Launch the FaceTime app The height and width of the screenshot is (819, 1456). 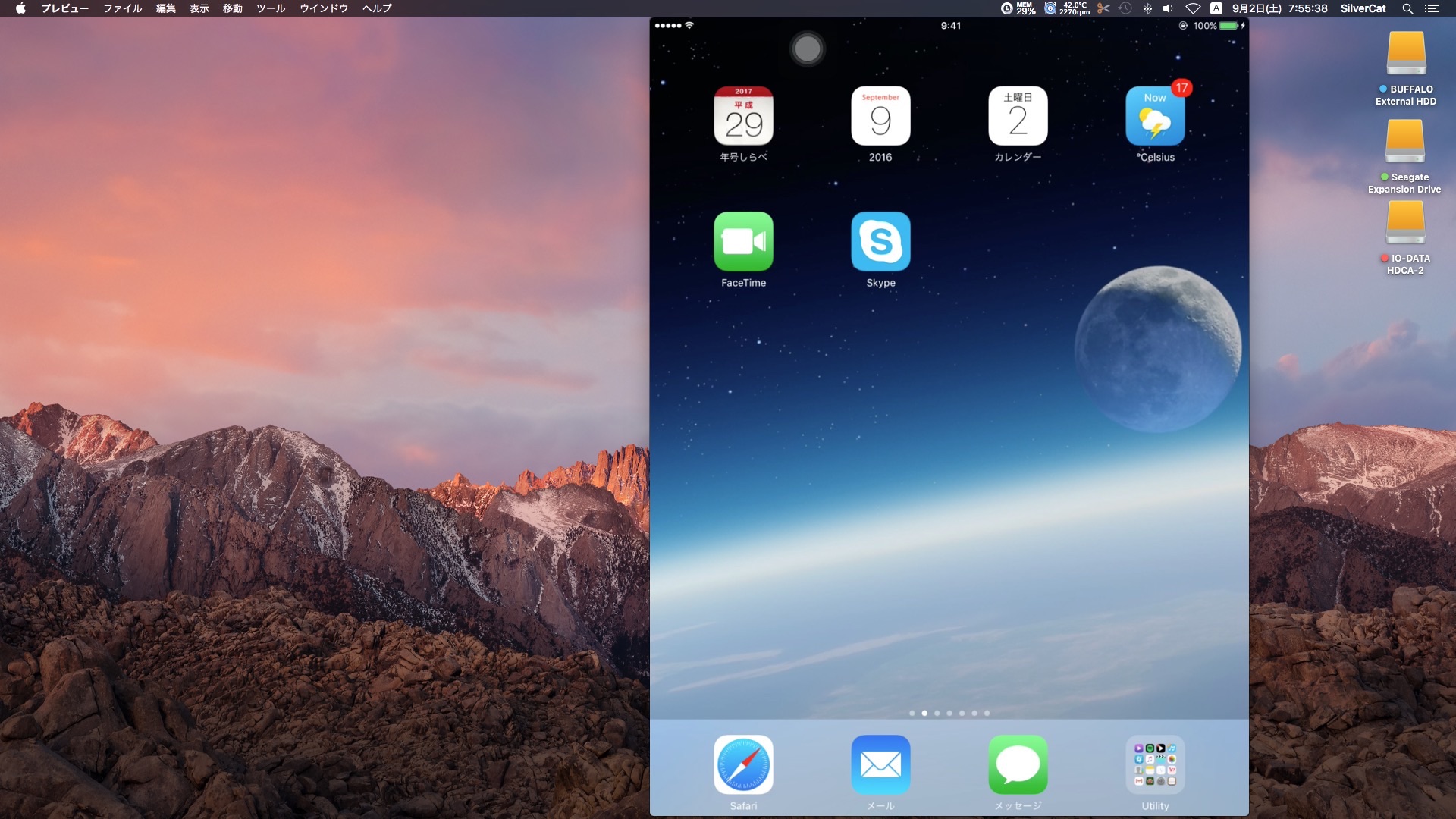pyautogui.click(x=743, y=241)
